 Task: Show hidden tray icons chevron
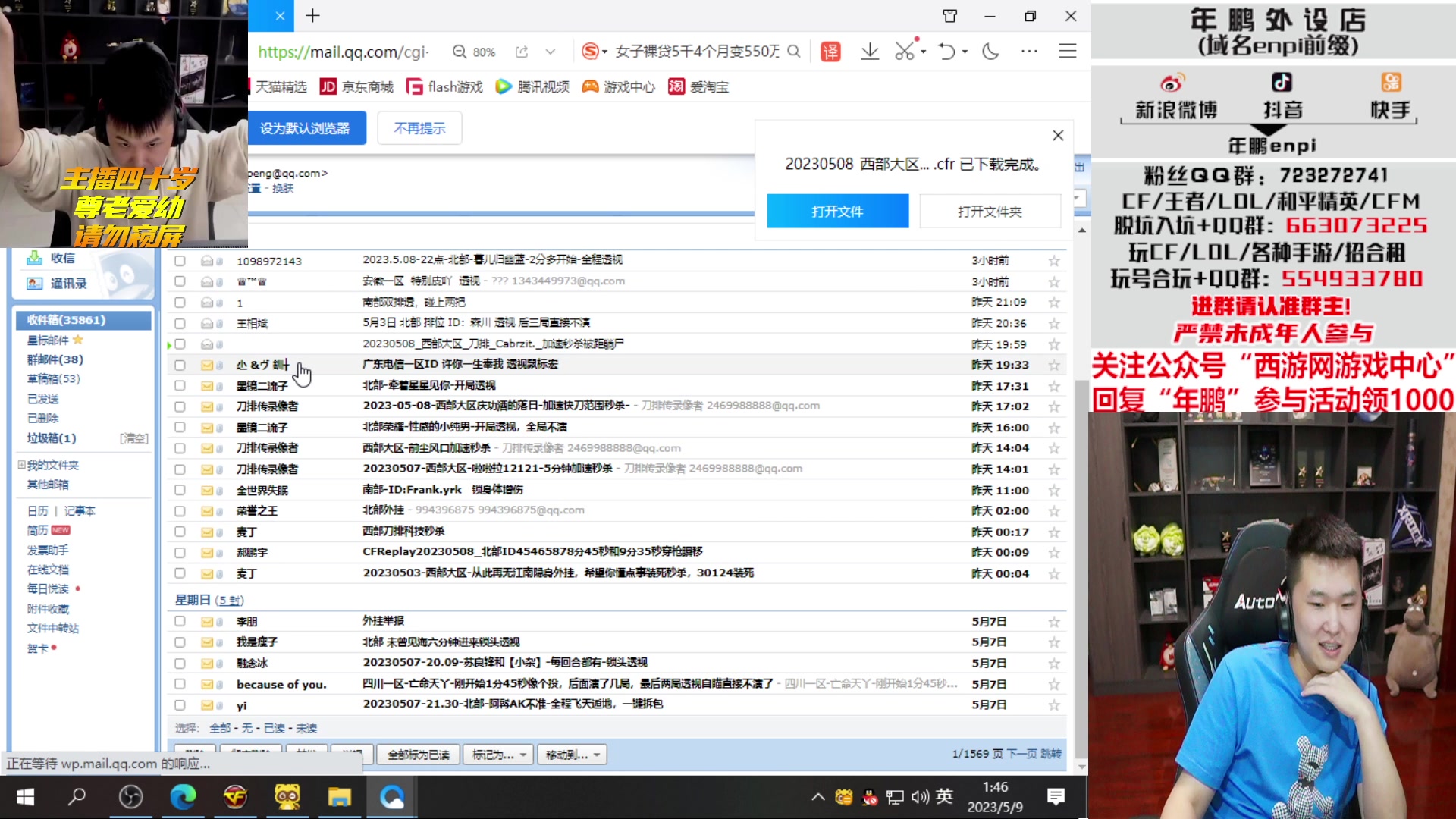[817, 797]
